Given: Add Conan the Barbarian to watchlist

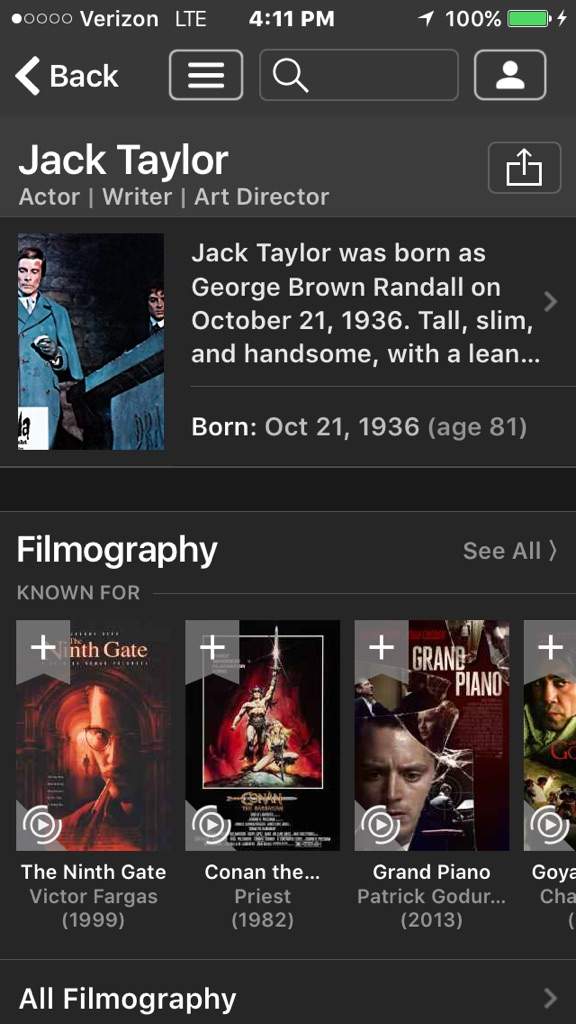Looking at the screenshot, I should point(212,648).
